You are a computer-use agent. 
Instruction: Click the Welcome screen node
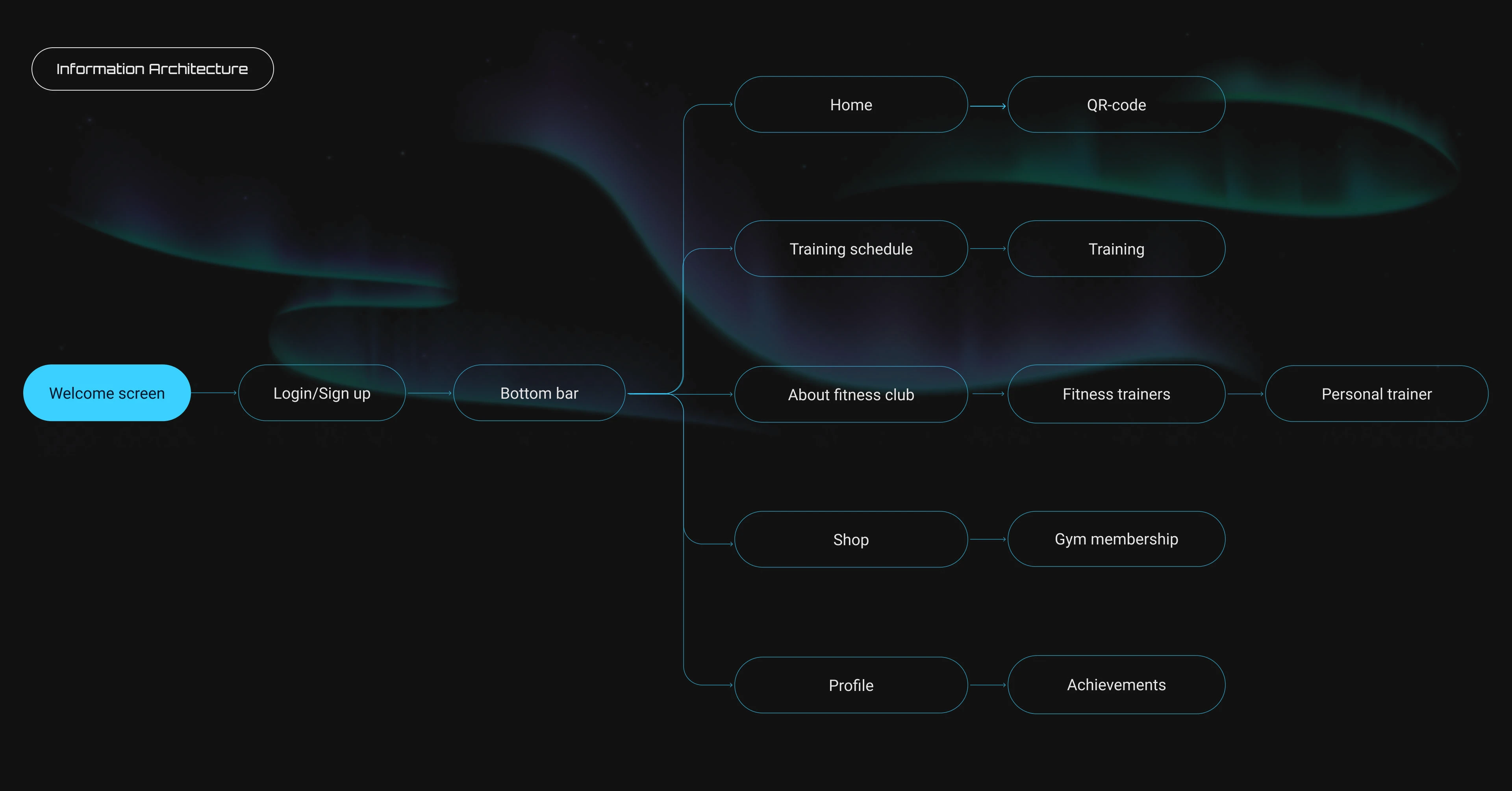coord(107,393)
